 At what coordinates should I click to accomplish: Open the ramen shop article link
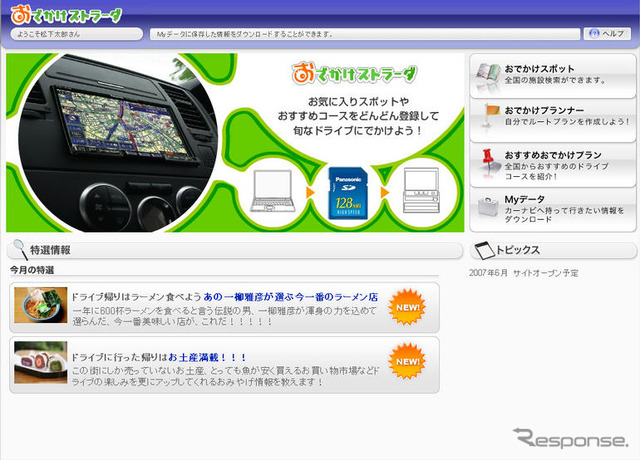290,297
